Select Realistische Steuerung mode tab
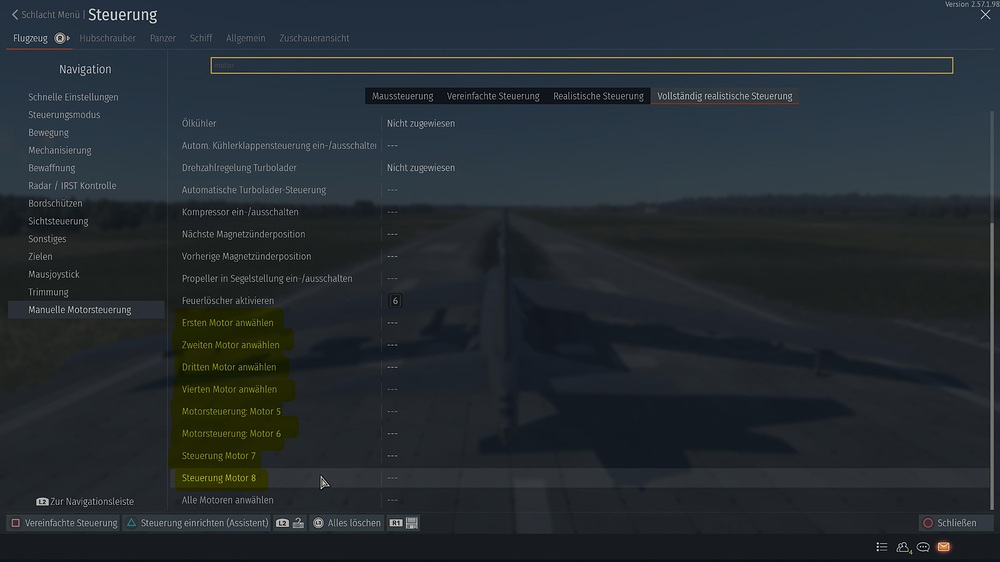Viewport: 1000px width, 562px height. point(598,96)
